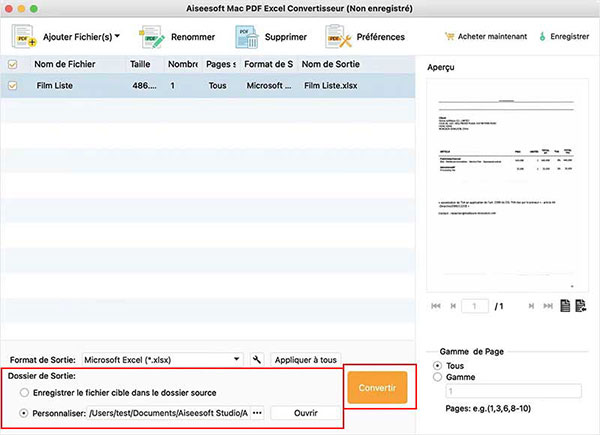Click the Acheter maintenant link
The image size is (600, 435).
pyautogui.click(x=492, y=36)
